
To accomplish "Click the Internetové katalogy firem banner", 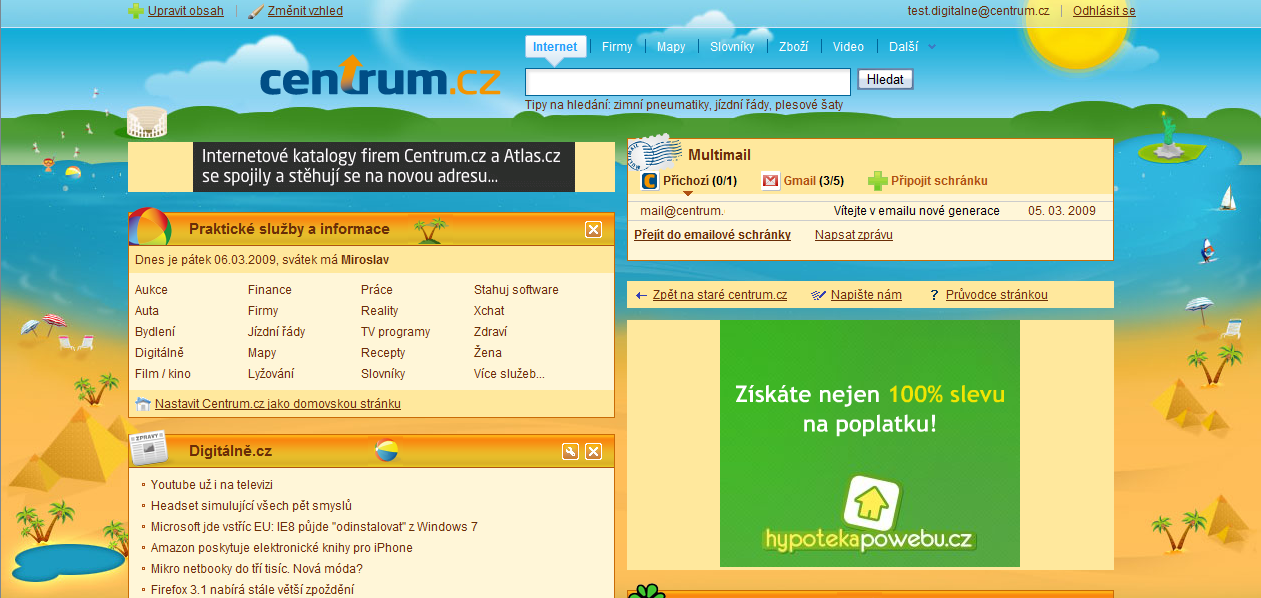I will click(384, 167).
